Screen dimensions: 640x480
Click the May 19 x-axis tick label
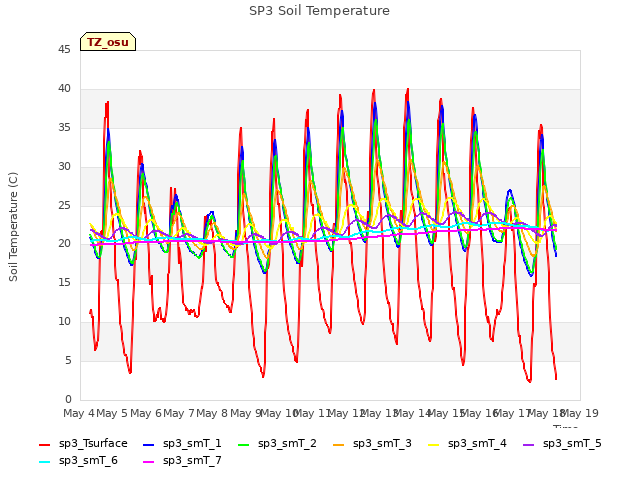pyautogui.click(x=580, y=413)
